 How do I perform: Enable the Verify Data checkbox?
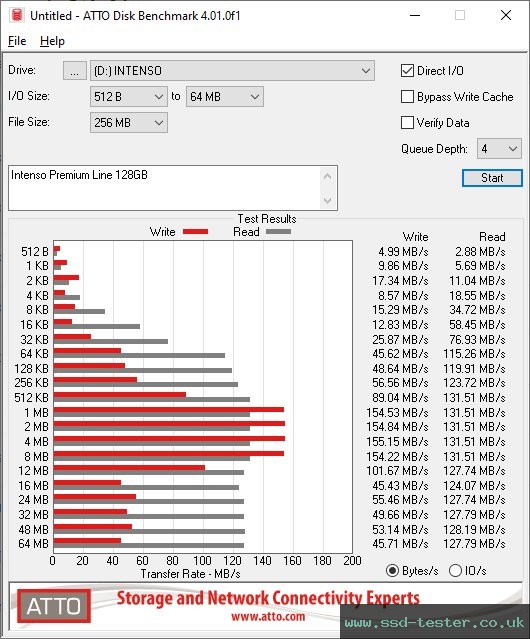click(407, 123)
